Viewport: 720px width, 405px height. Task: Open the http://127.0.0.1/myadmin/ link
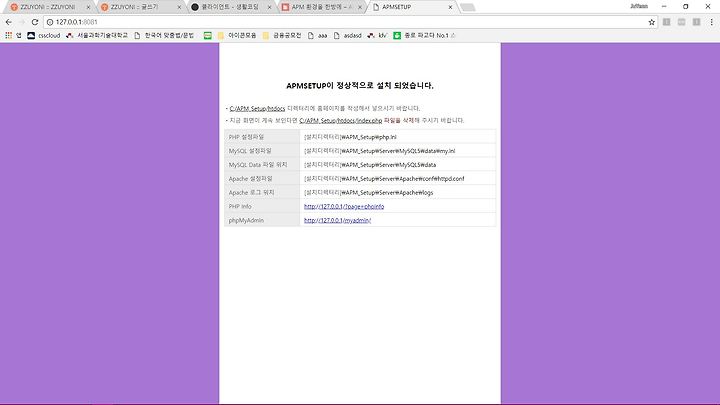[338, 220]
